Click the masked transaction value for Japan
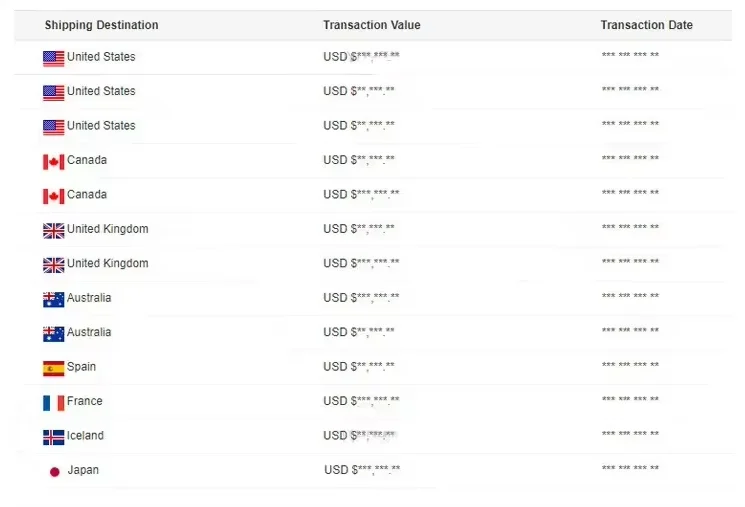745x507 pixels. click(362, 470)
